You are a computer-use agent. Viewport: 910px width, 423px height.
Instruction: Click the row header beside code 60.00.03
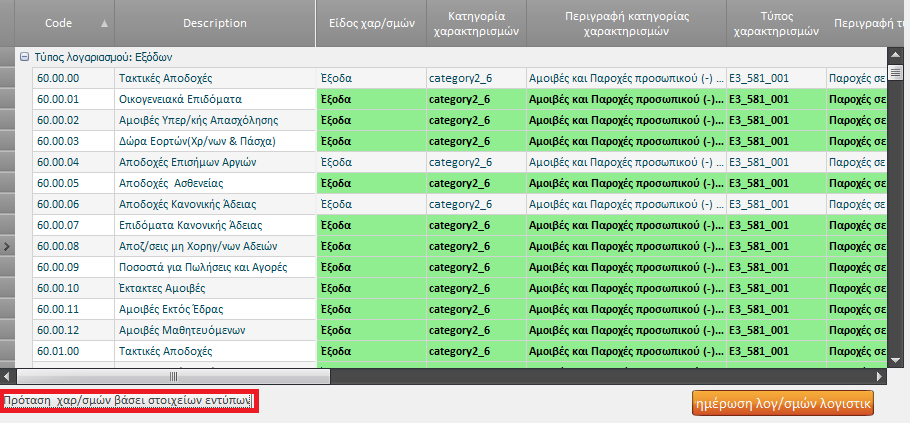click(x=7, y=141)
